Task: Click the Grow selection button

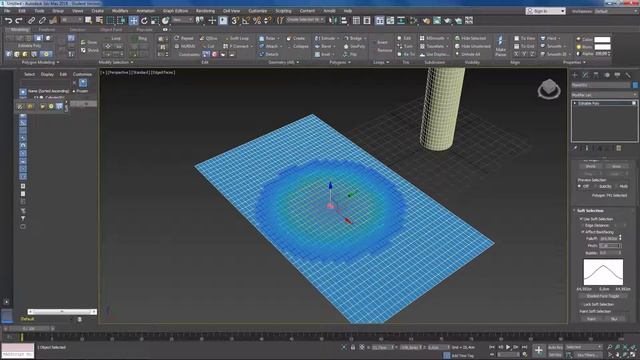Action: coord(89,42)
